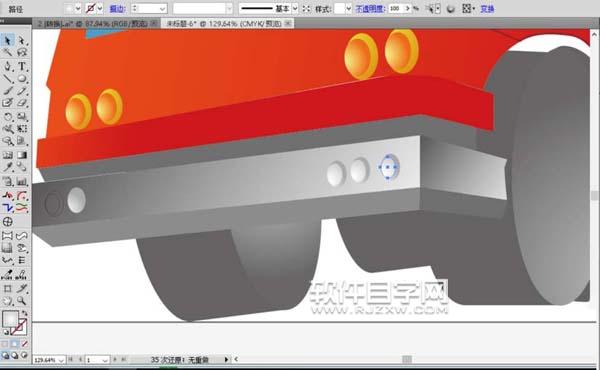
Task: Click the large fill color swatch
Action: click(10, 319)
